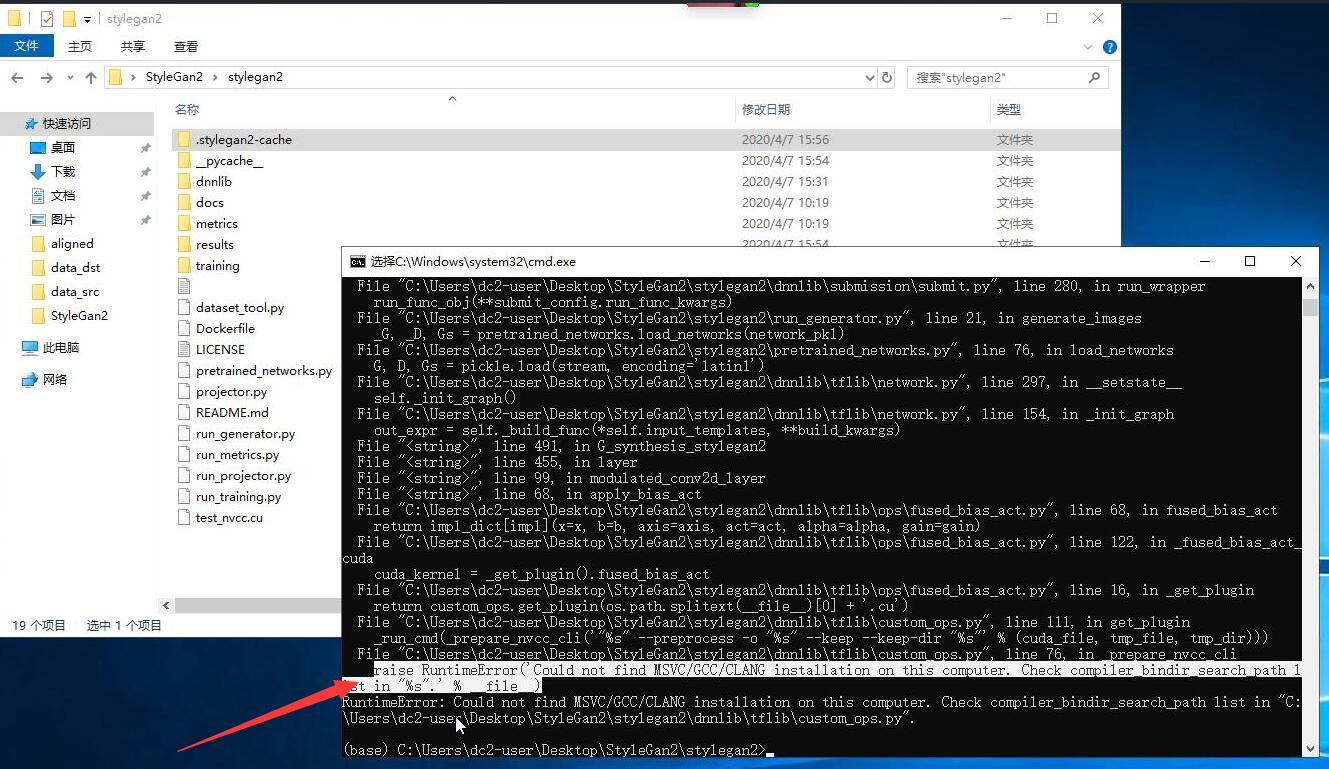This screenshot has height=769, width=1329.
Task: Open 图片 in quick access
Action: [63, 220]
